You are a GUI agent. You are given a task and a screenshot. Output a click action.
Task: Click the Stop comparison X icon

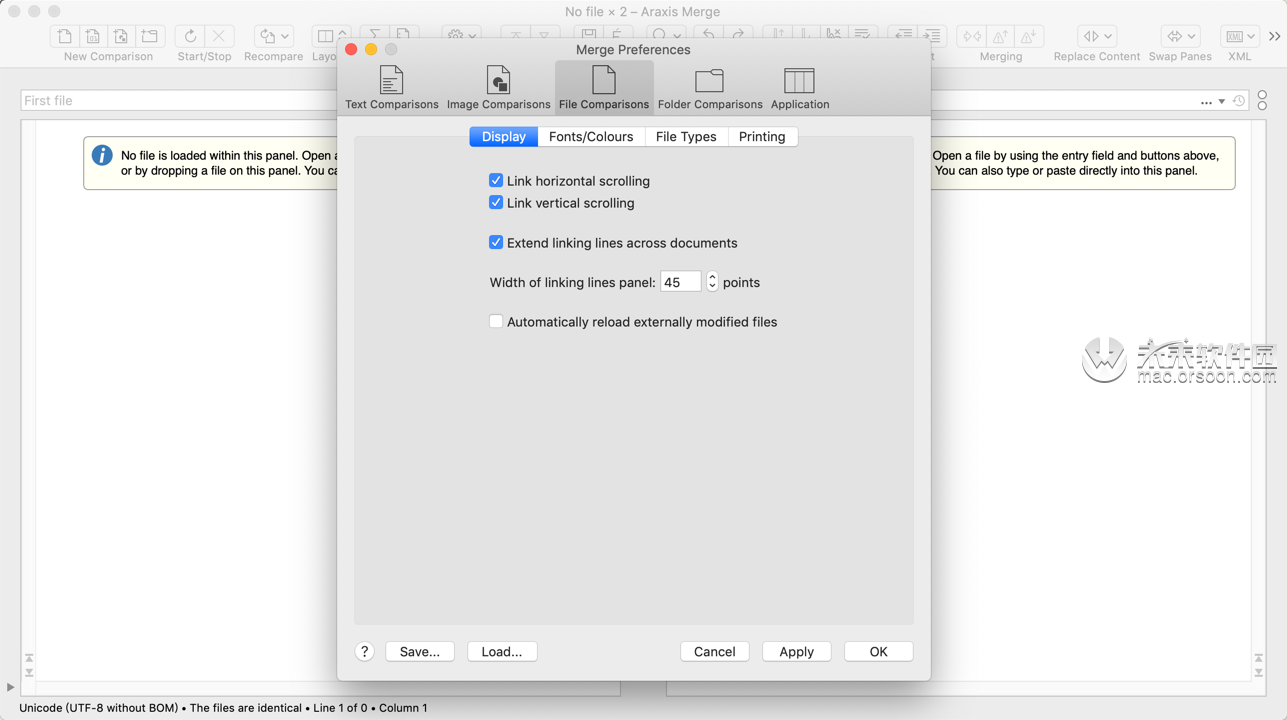[x=218, y=36]
